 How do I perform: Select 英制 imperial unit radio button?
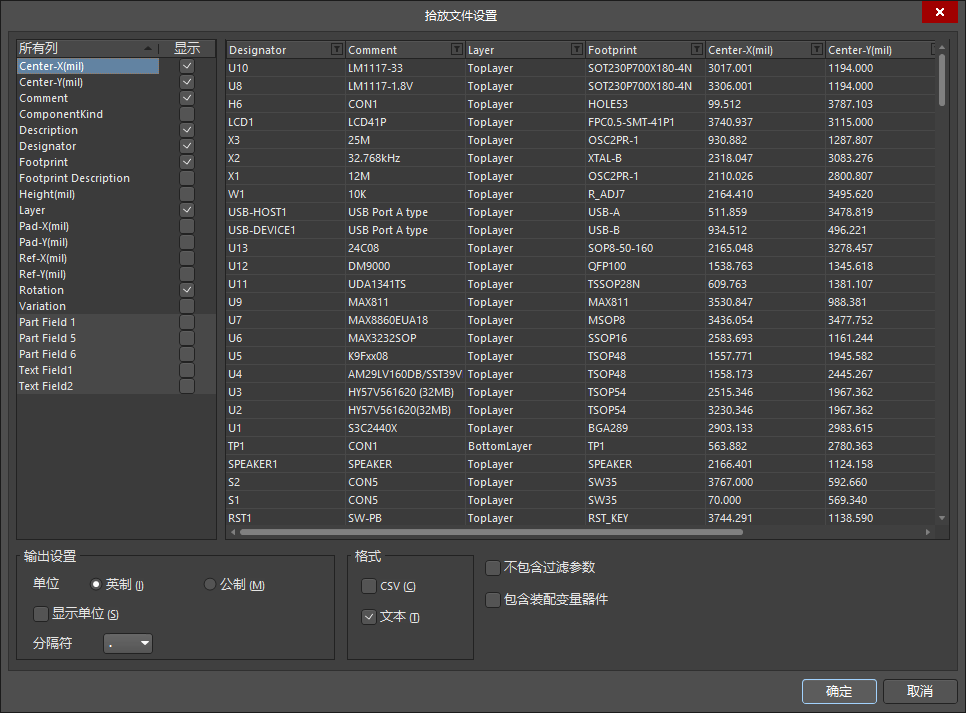coord(96,584)
